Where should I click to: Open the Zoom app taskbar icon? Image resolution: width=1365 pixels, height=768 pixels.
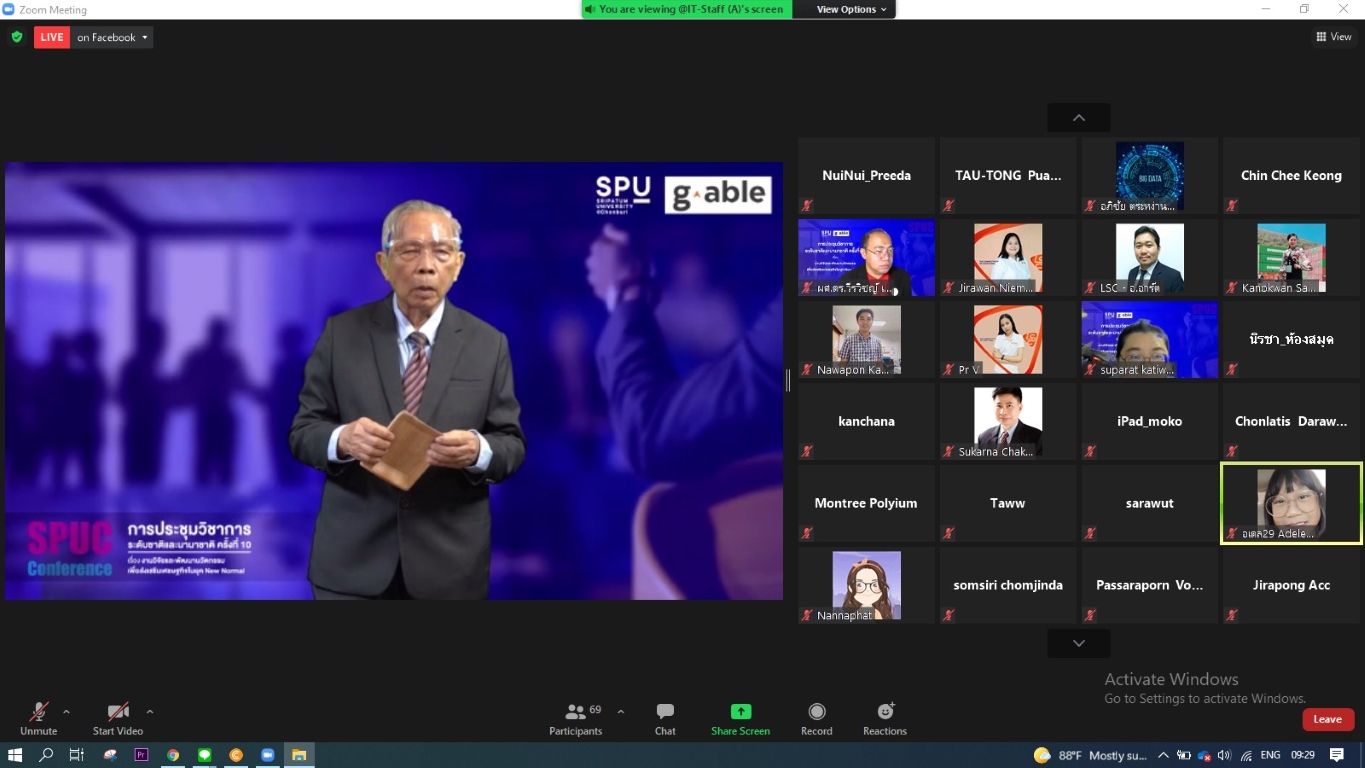[x=267, y=755]
